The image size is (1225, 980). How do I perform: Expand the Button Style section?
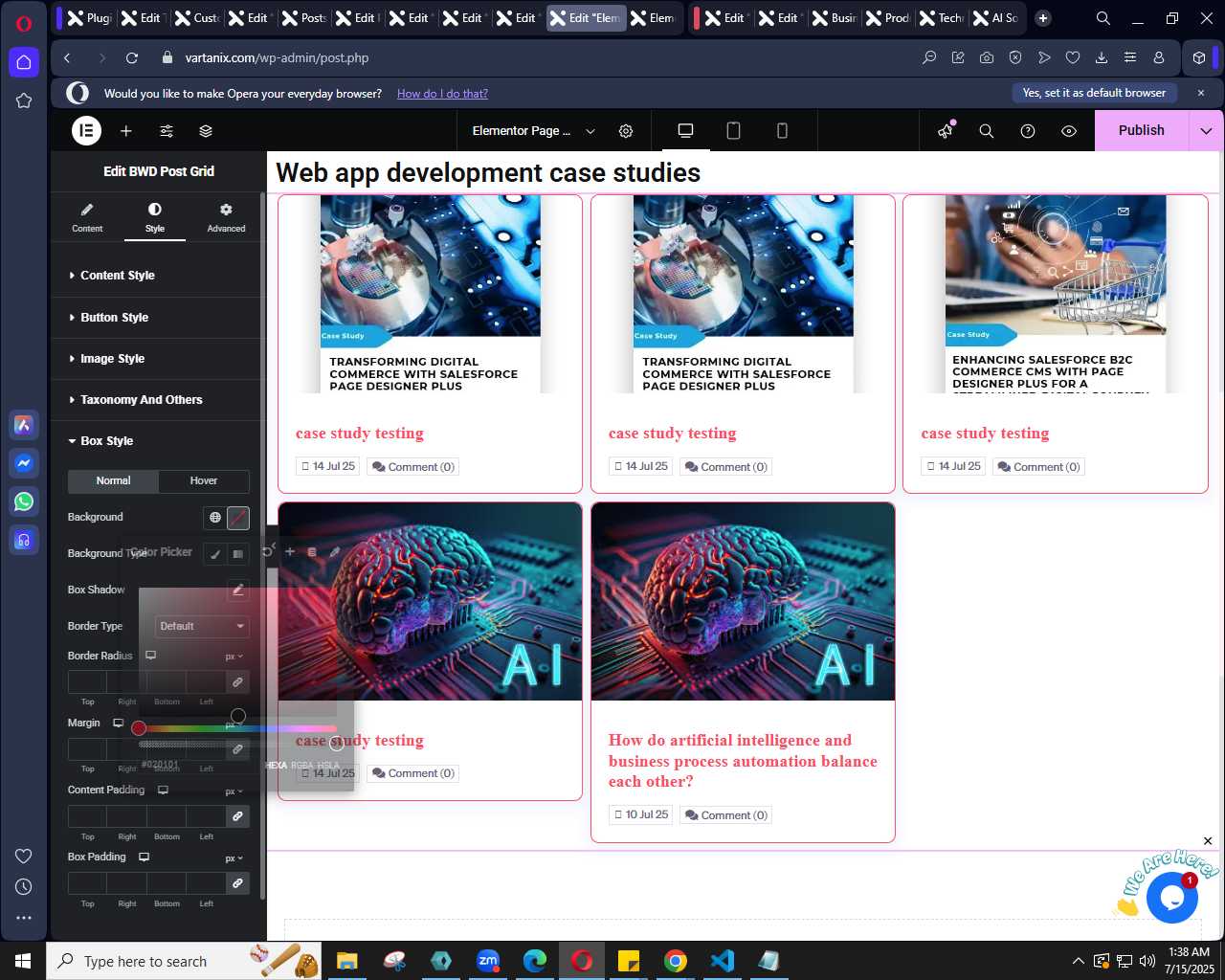click(158, 318)
